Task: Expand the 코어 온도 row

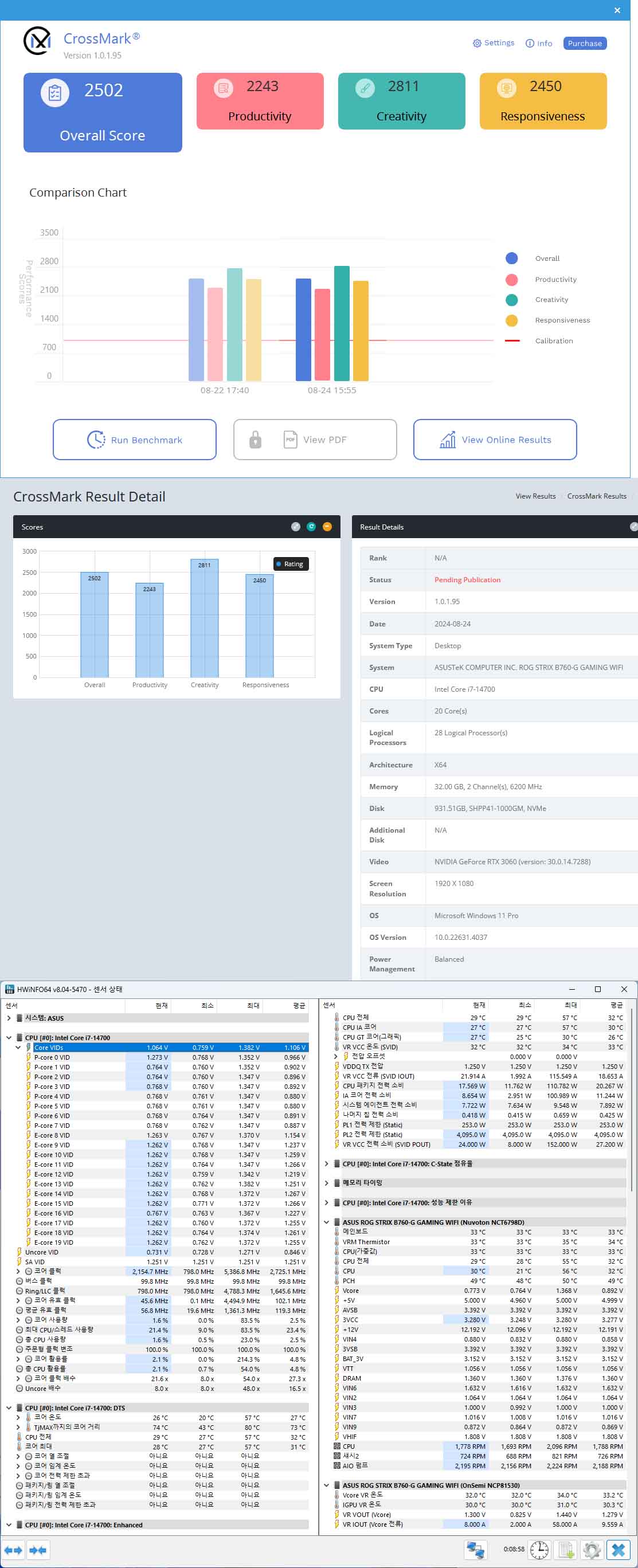Action: pyautogui.click(x=18, y=1417)
